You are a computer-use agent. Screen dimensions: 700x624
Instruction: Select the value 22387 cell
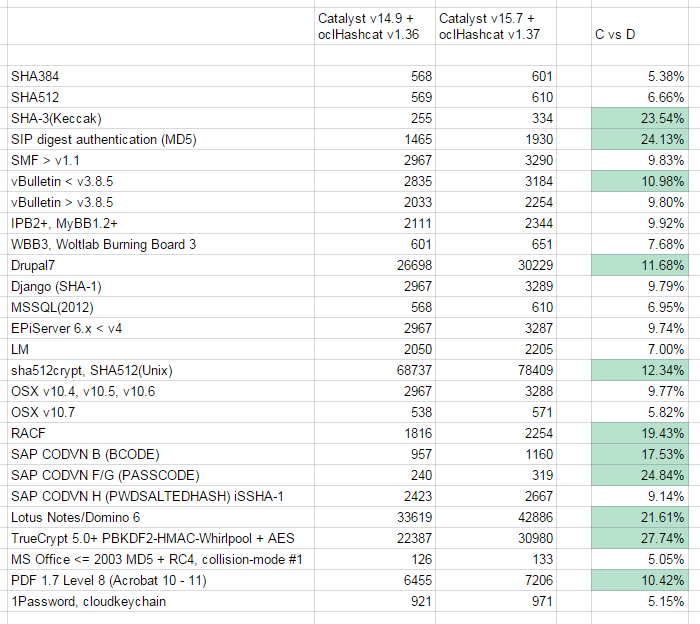(375, 538)
